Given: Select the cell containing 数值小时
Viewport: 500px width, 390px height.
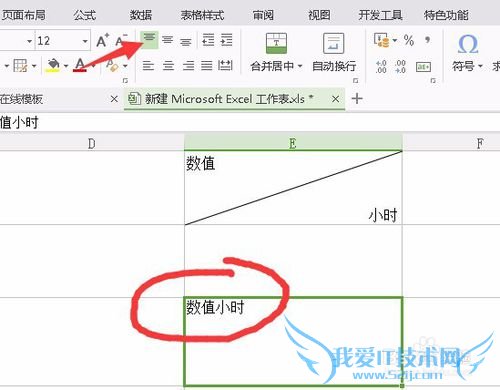Looking at the screenshot, I should click(293, 342).
